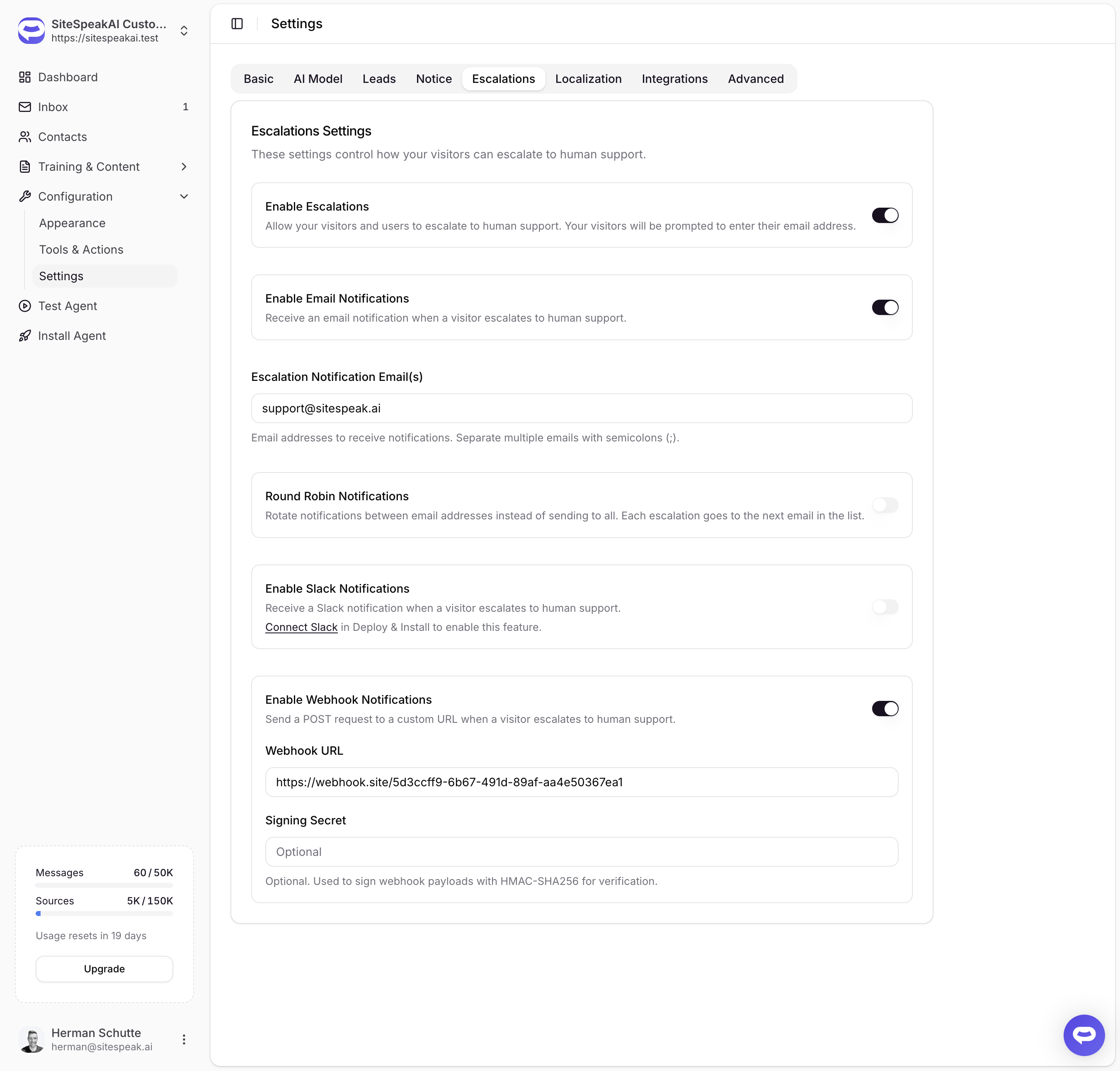The image size is (1120, 1071).
Task: Click the Usage resets in 19 days text
Action: point(91,936)
